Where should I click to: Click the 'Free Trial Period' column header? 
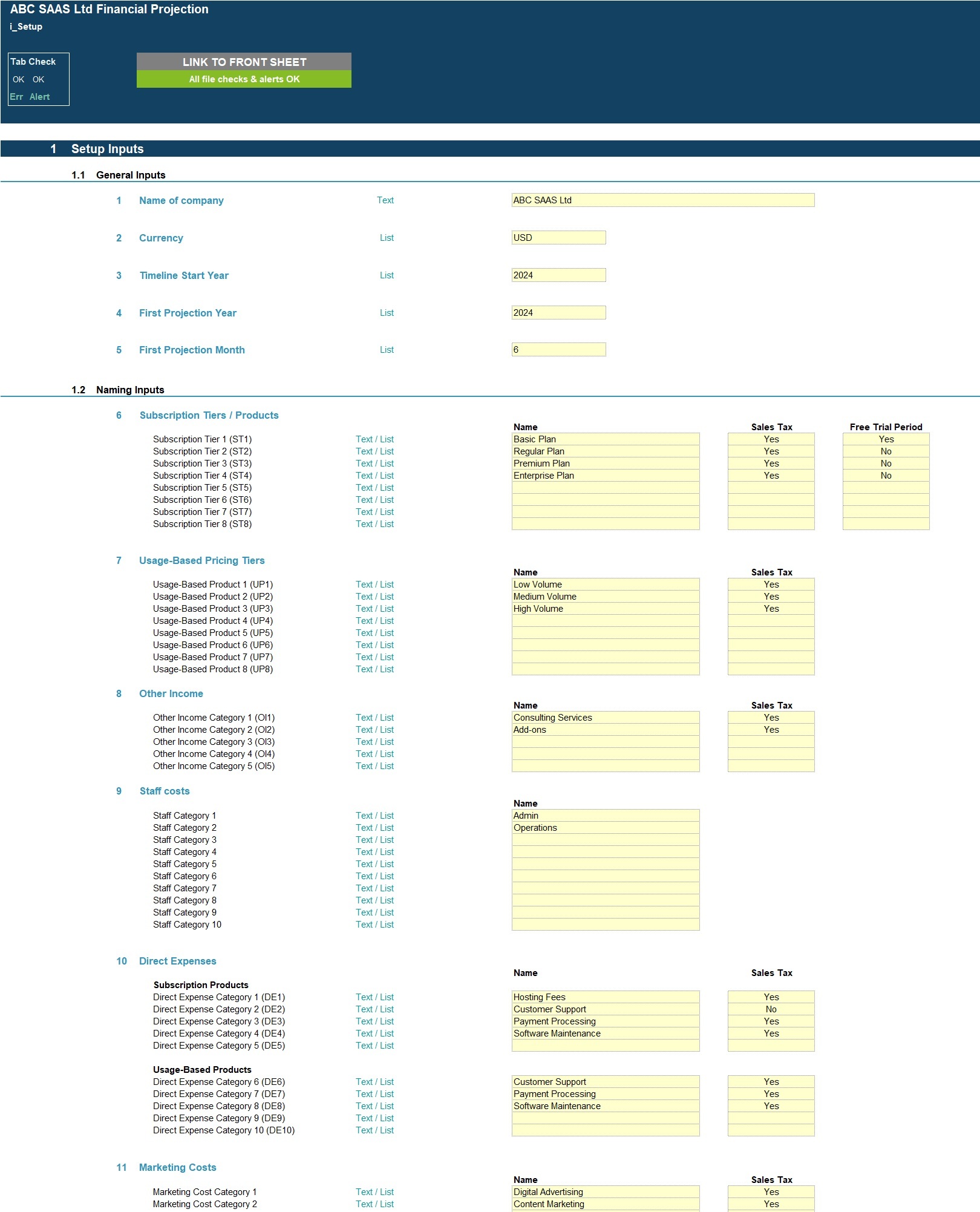click(886, 427)
